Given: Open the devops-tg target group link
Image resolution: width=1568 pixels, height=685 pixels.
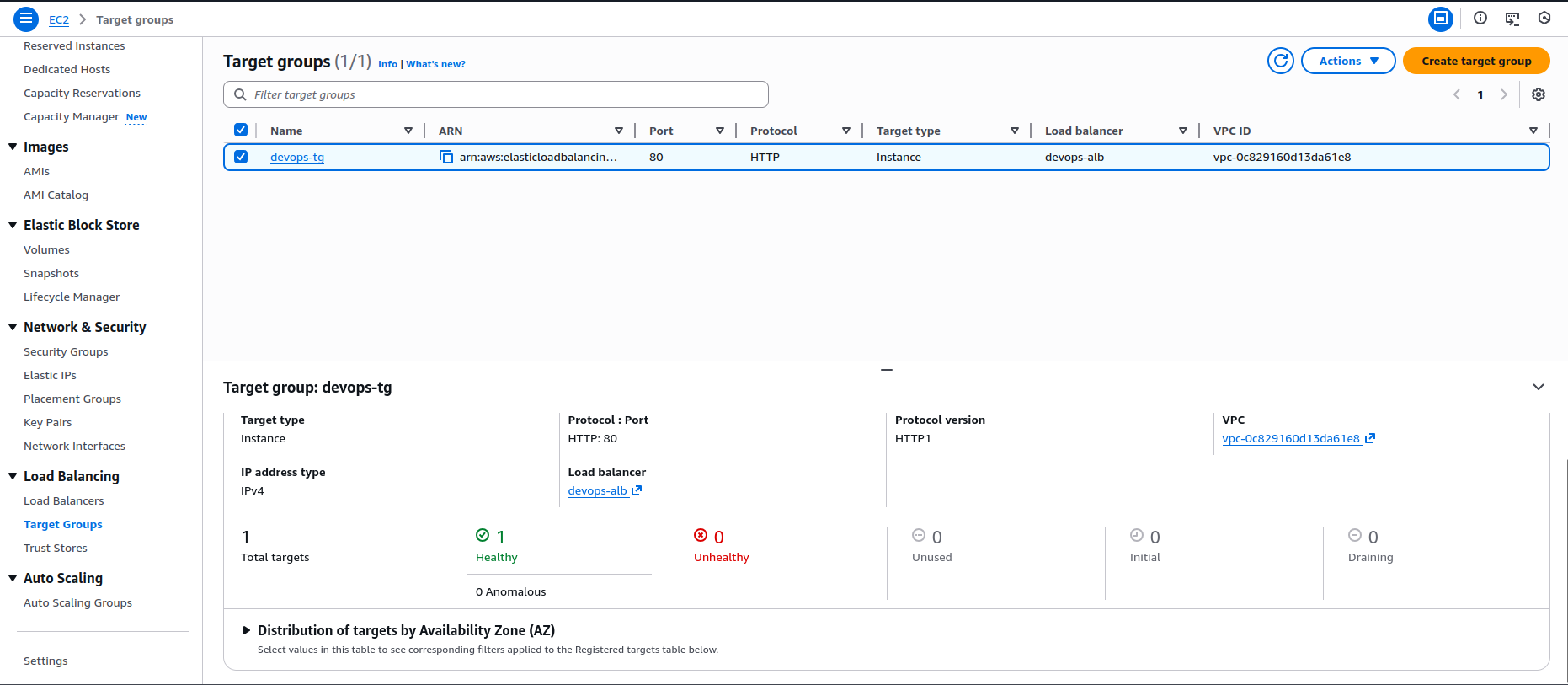Looking at the screenshot, I should [x=297, y=157].
